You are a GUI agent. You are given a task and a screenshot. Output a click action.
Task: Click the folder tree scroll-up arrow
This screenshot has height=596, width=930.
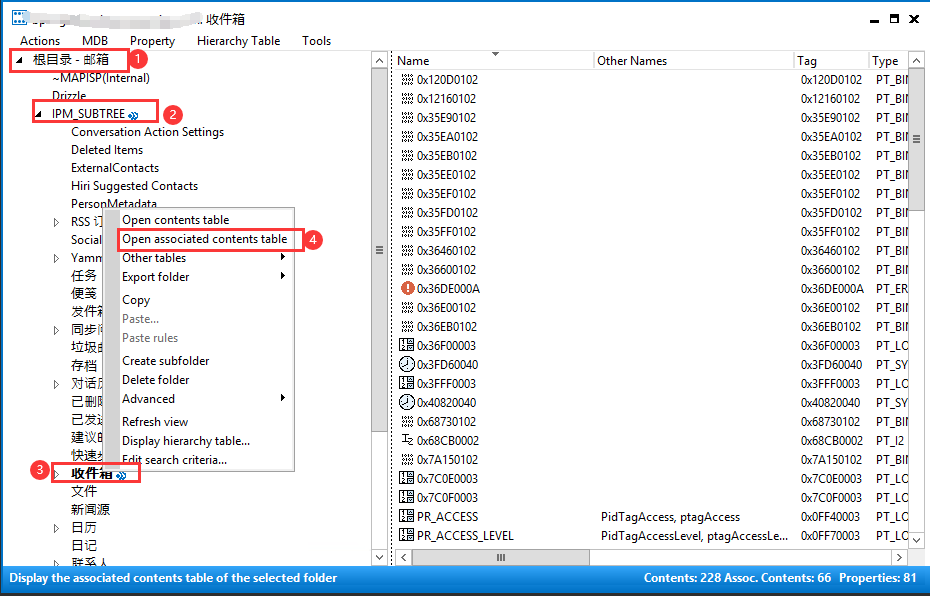380,60
